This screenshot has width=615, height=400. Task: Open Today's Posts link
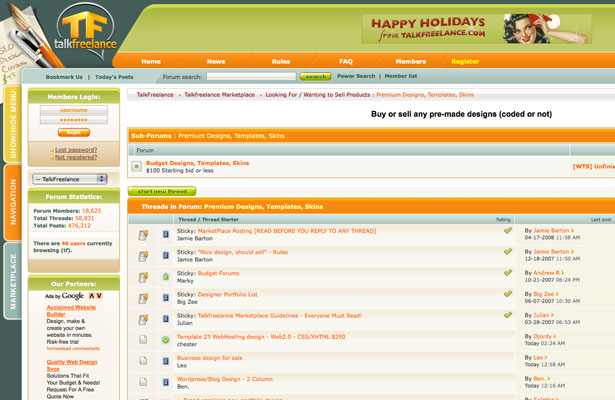[x=114, y=77]
